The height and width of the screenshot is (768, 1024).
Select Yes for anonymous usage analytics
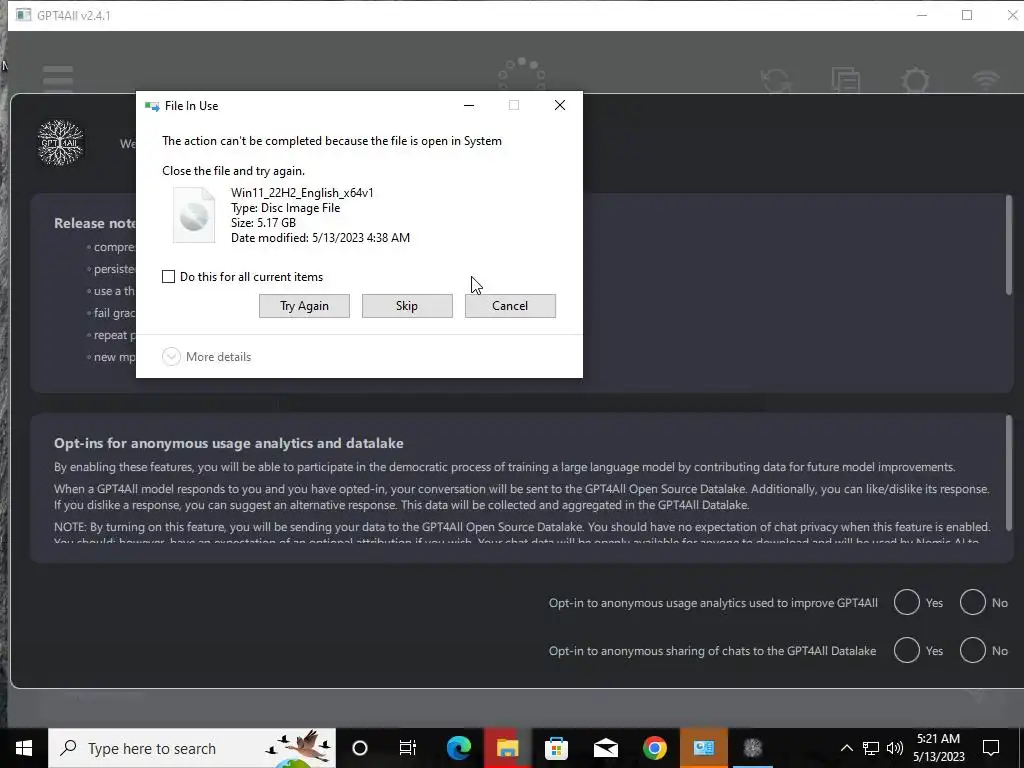coord(906,602)
